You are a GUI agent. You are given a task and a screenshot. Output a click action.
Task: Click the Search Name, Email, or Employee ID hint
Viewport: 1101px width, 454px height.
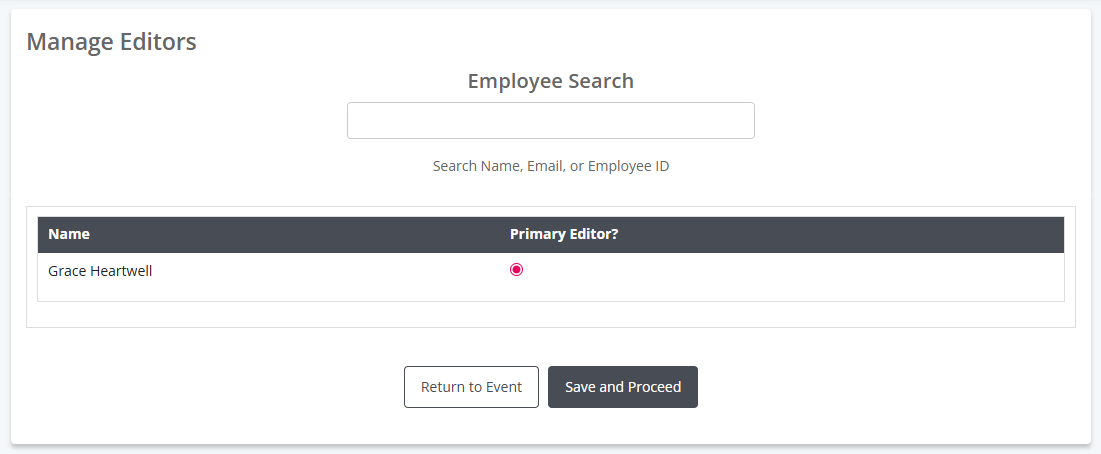550,166
